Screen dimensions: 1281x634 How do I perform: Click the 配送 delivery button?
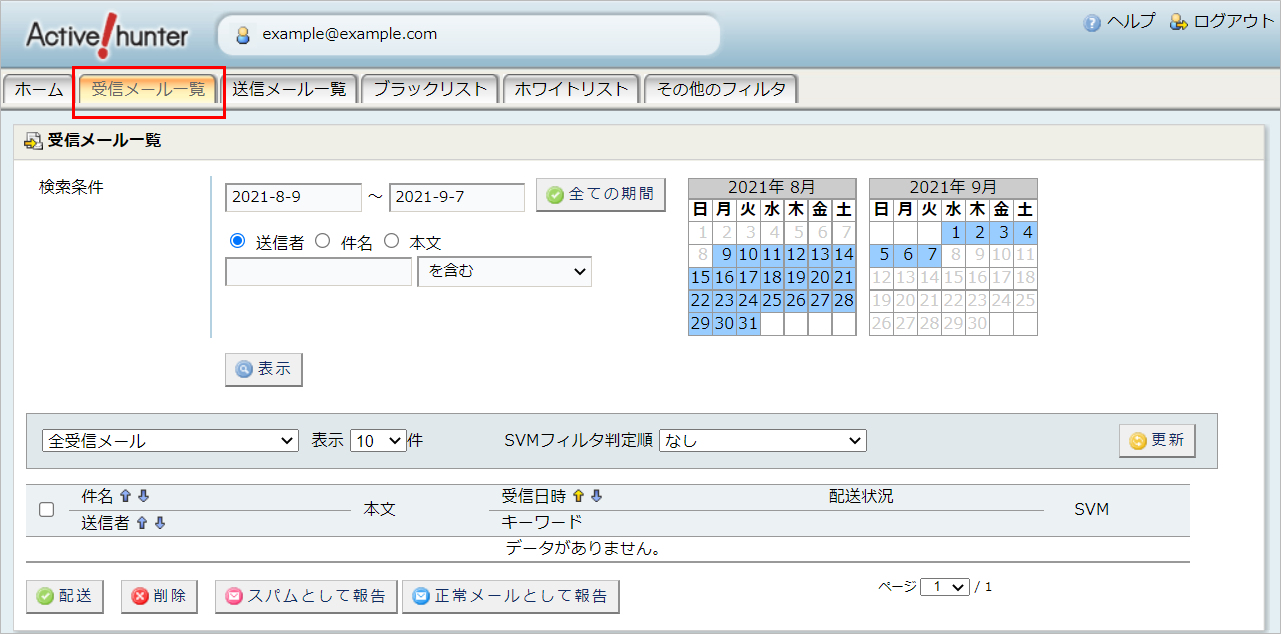coord(64,596)
